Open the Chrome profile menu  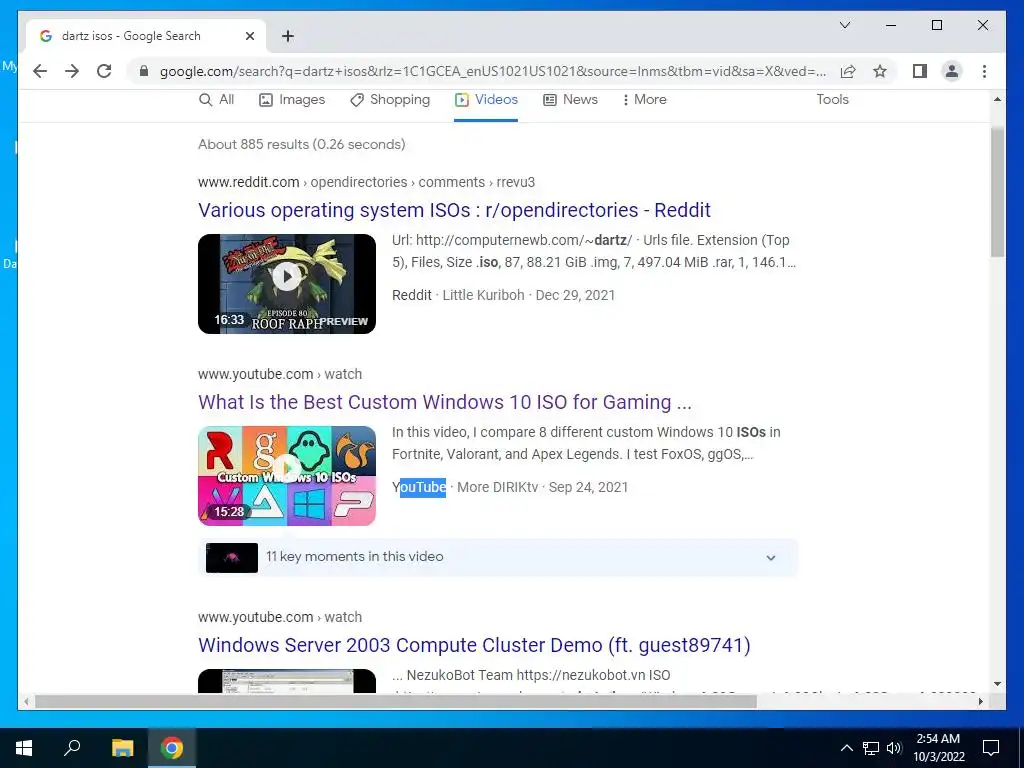click(x=952, y=71)
